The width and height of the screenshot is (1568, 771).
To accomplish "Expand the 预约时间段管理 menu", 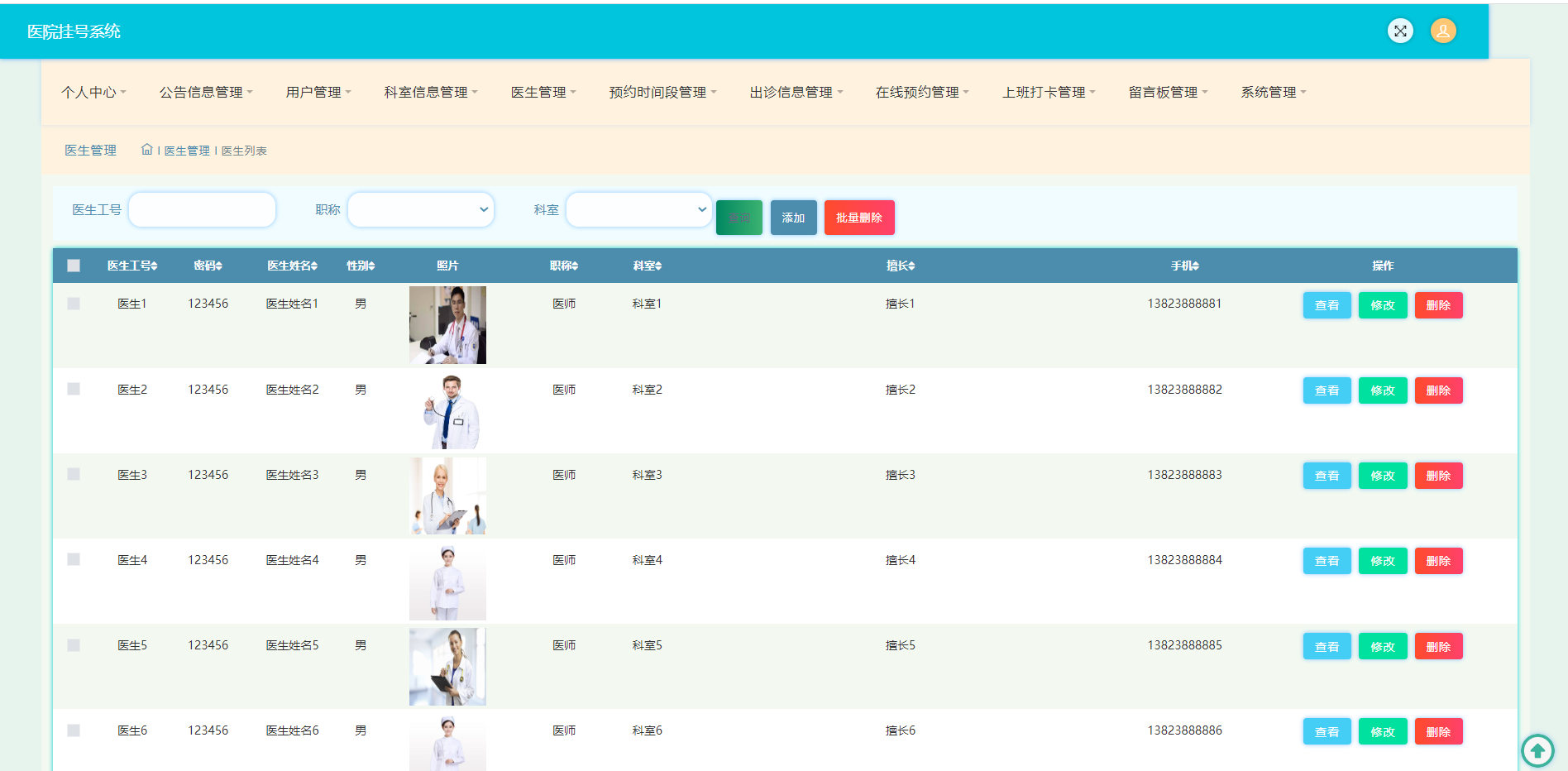I will point(662,92).
